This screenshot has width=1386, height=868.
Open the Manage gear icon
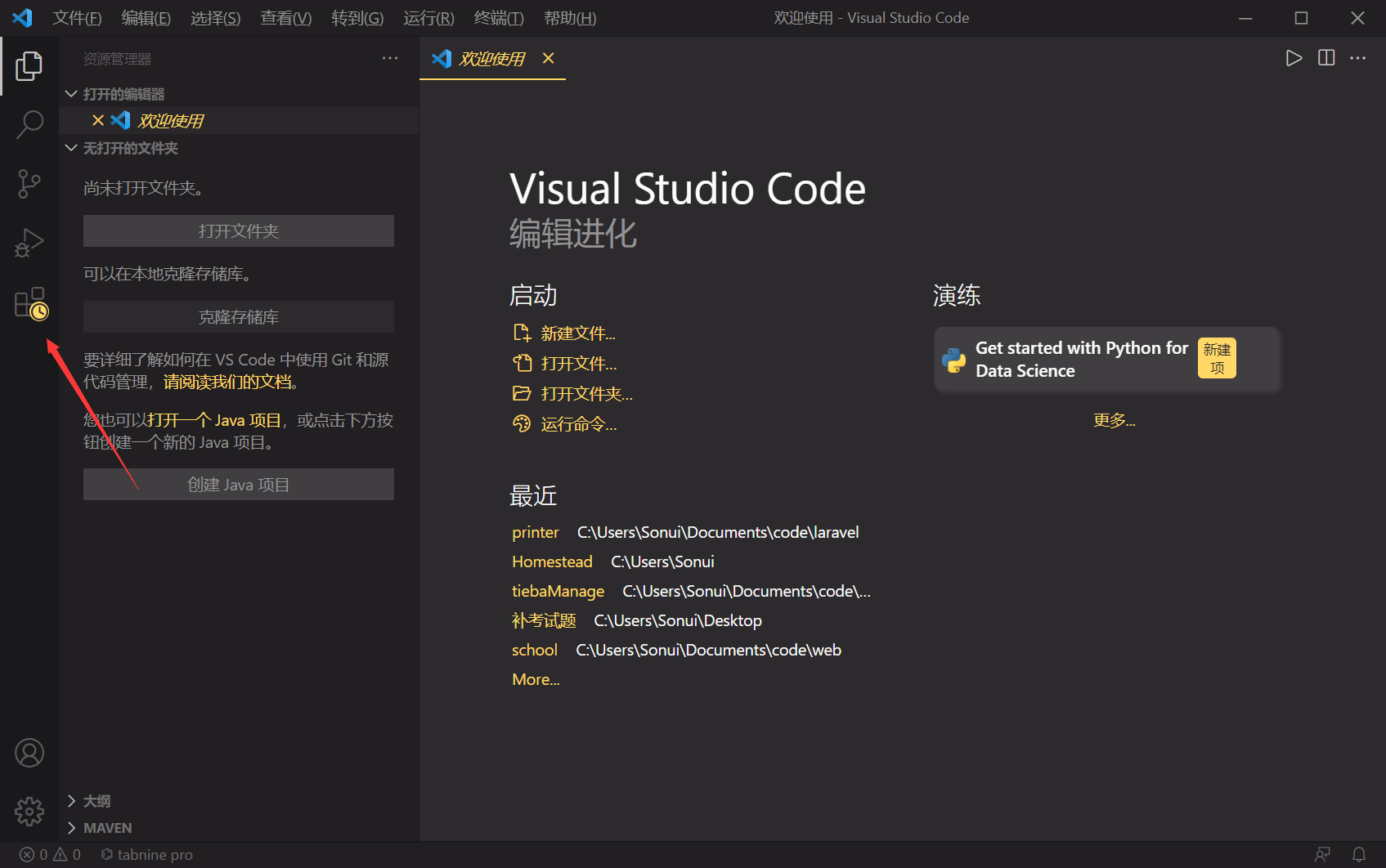(29, 812)
